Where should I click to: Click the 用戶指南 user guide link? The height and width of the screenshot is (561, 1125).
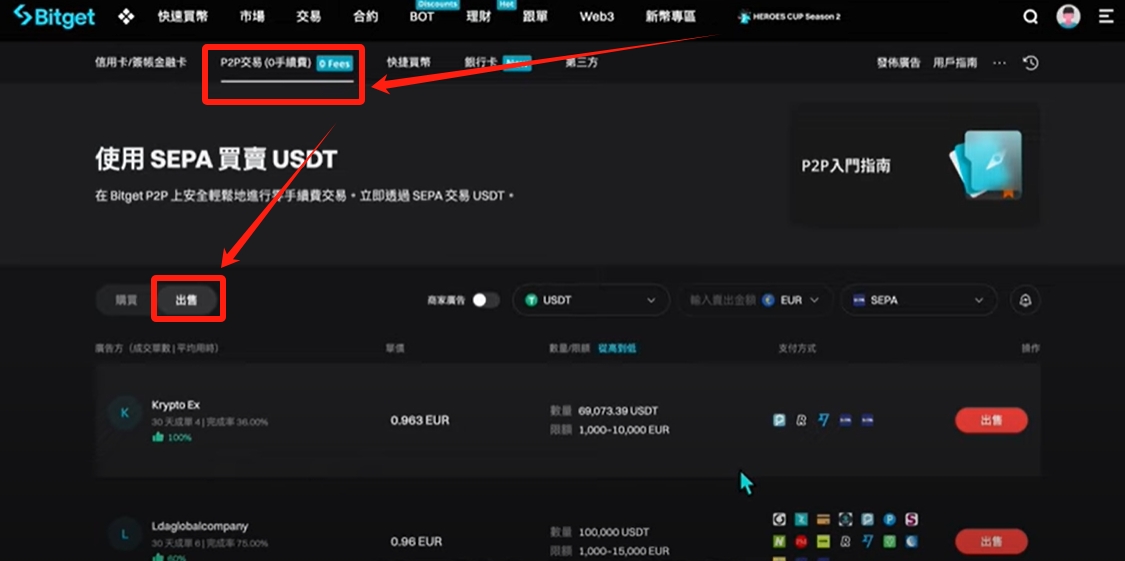[955, 63]
